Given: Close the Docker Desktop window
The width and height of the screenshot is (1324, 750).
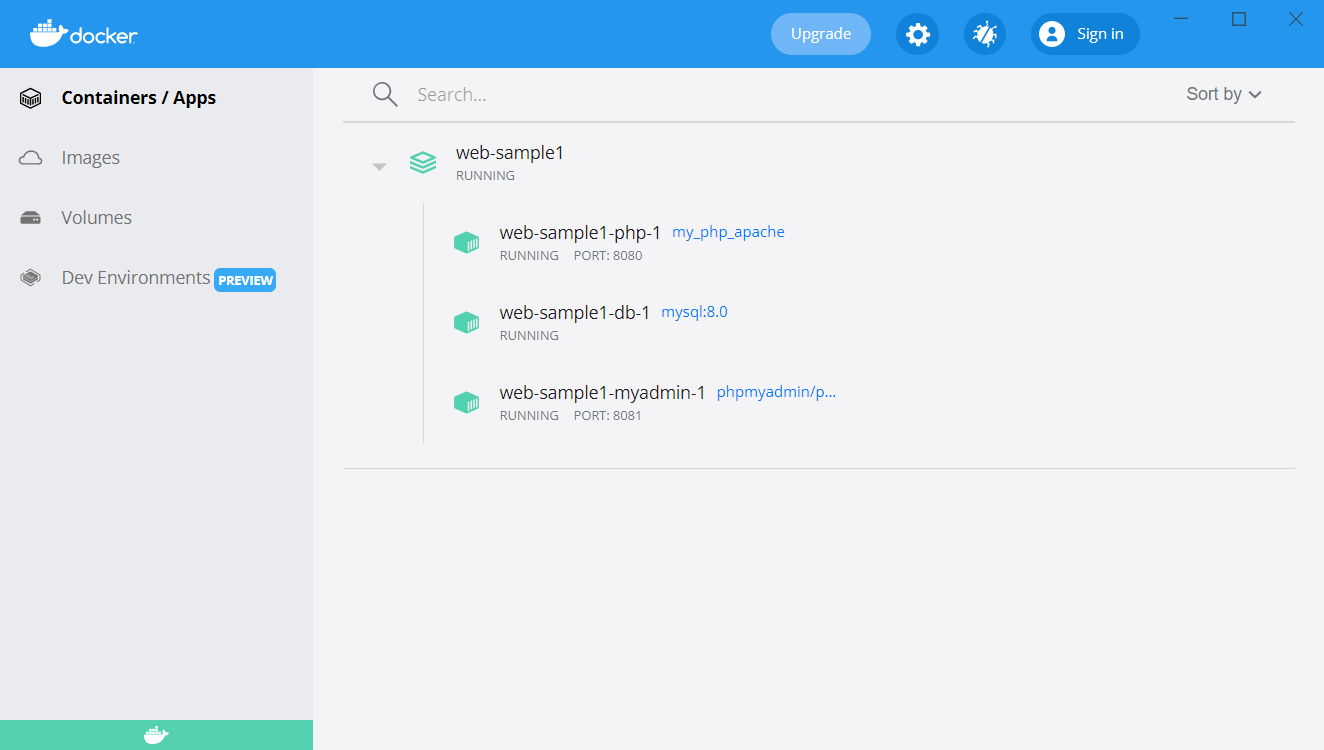Looking at the screenshot, I should coord(1296,19).
